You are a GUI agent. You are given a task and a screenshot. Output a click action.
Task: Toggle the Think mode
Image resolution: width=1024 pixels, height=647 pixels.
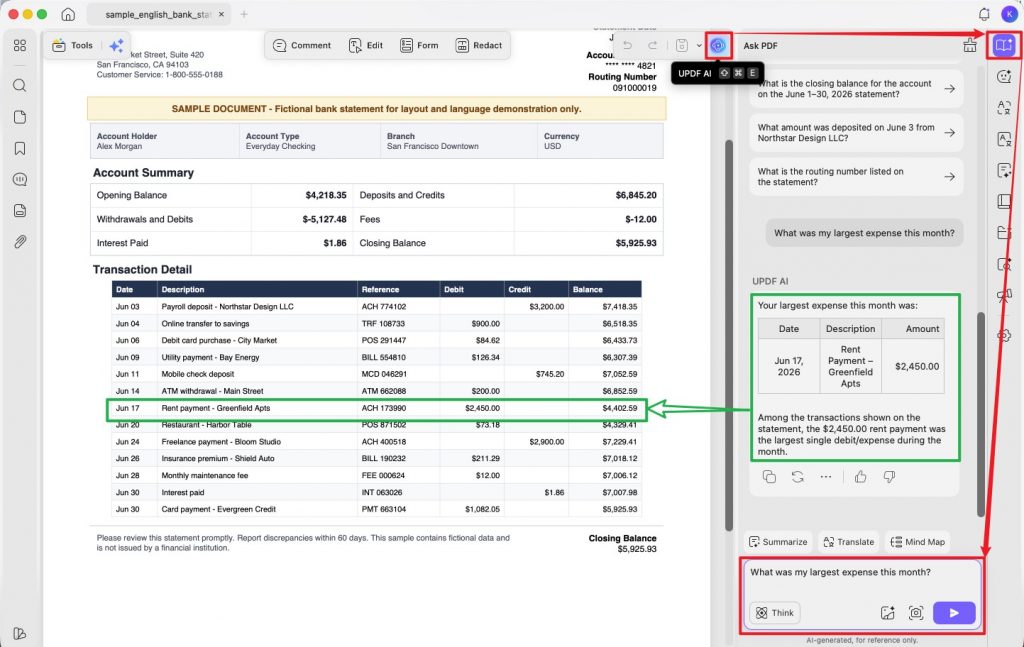click(x=775, y=612)
